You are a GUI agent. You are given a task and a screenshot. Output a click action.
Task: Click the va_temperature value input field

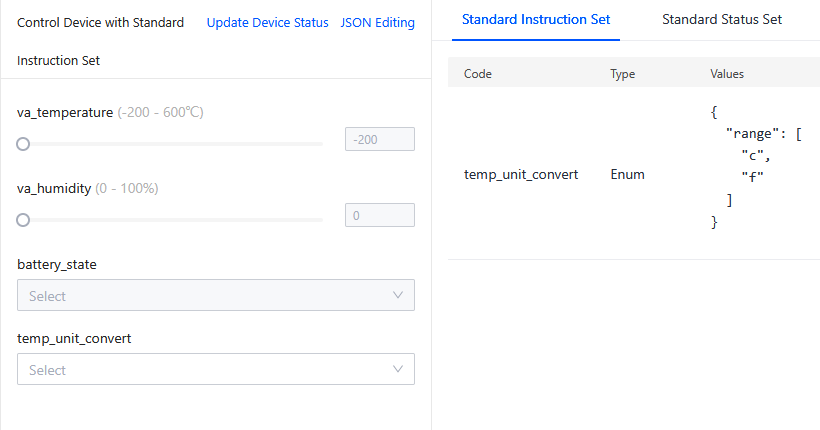click(x=379, y=139)
